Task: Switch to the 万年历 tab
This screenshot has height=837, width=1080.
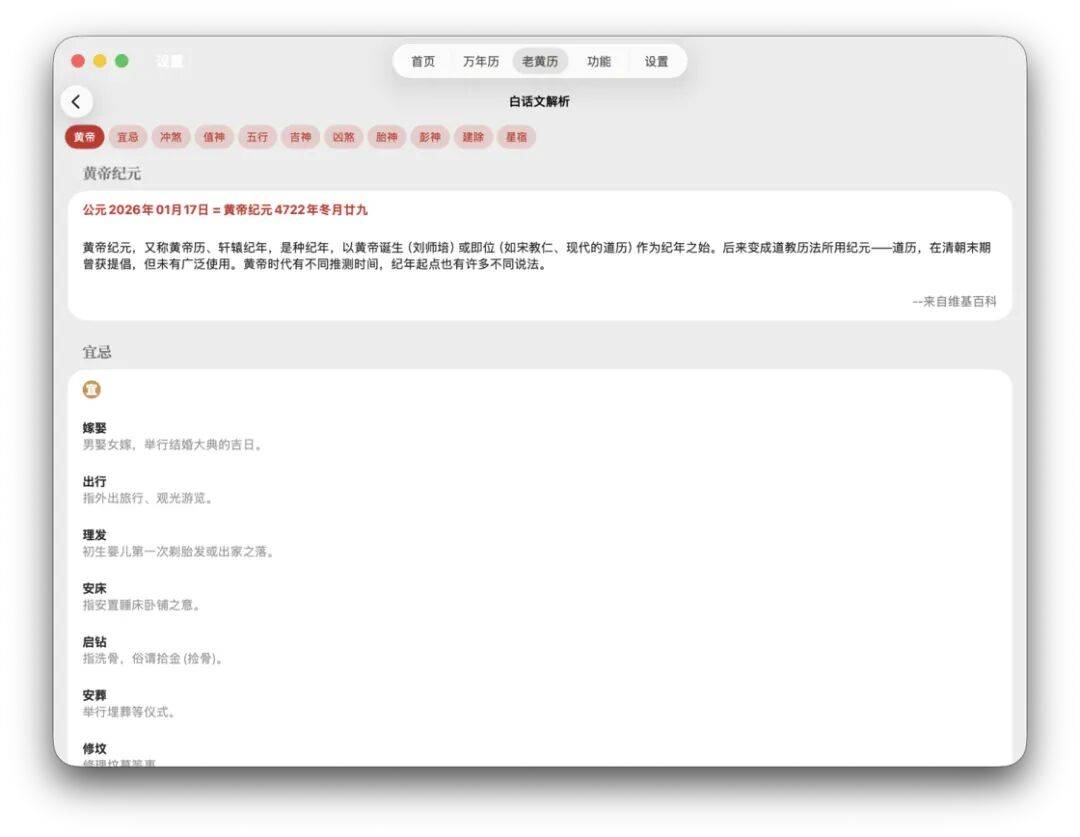Action: (481, 60)
